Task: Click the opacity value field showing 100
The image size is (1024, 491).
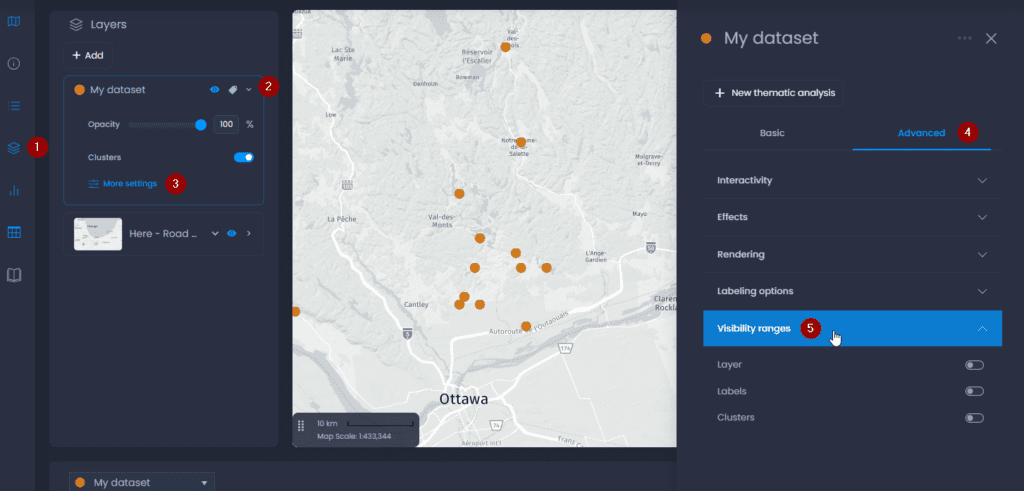Action: (x=226, y=125)
